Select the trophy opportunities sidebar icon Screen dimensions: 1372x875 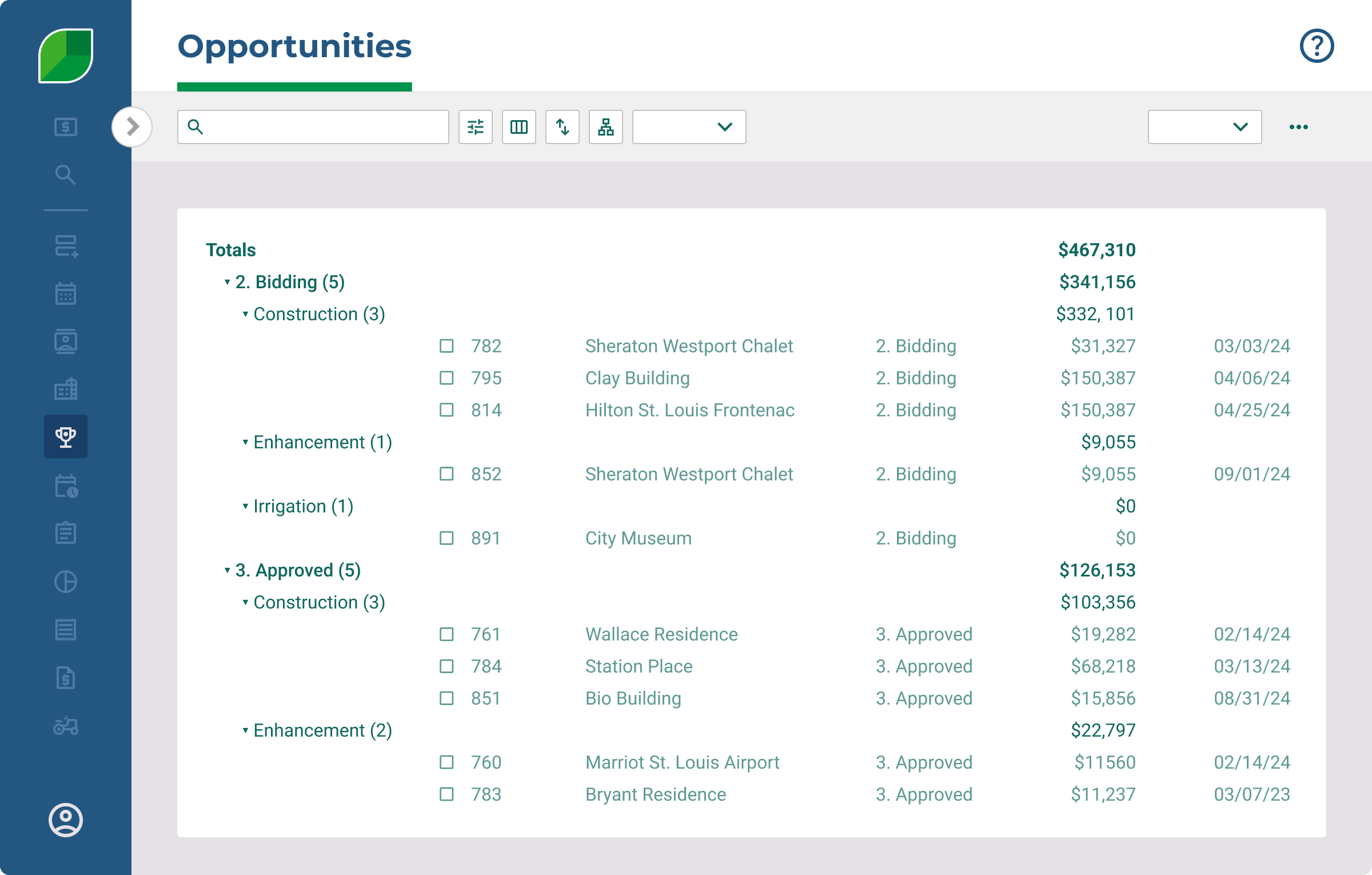[x=66, y=437]
